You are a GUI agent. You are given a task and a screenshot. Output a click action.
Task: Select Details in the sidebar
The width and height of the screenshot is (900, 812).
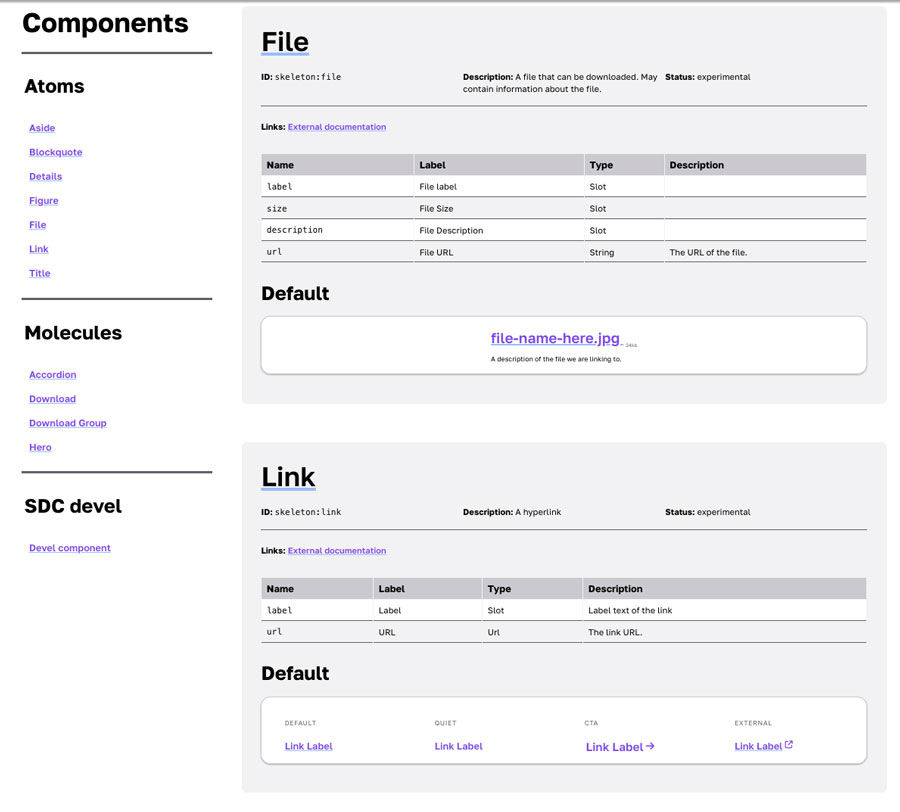pos(45,176)
